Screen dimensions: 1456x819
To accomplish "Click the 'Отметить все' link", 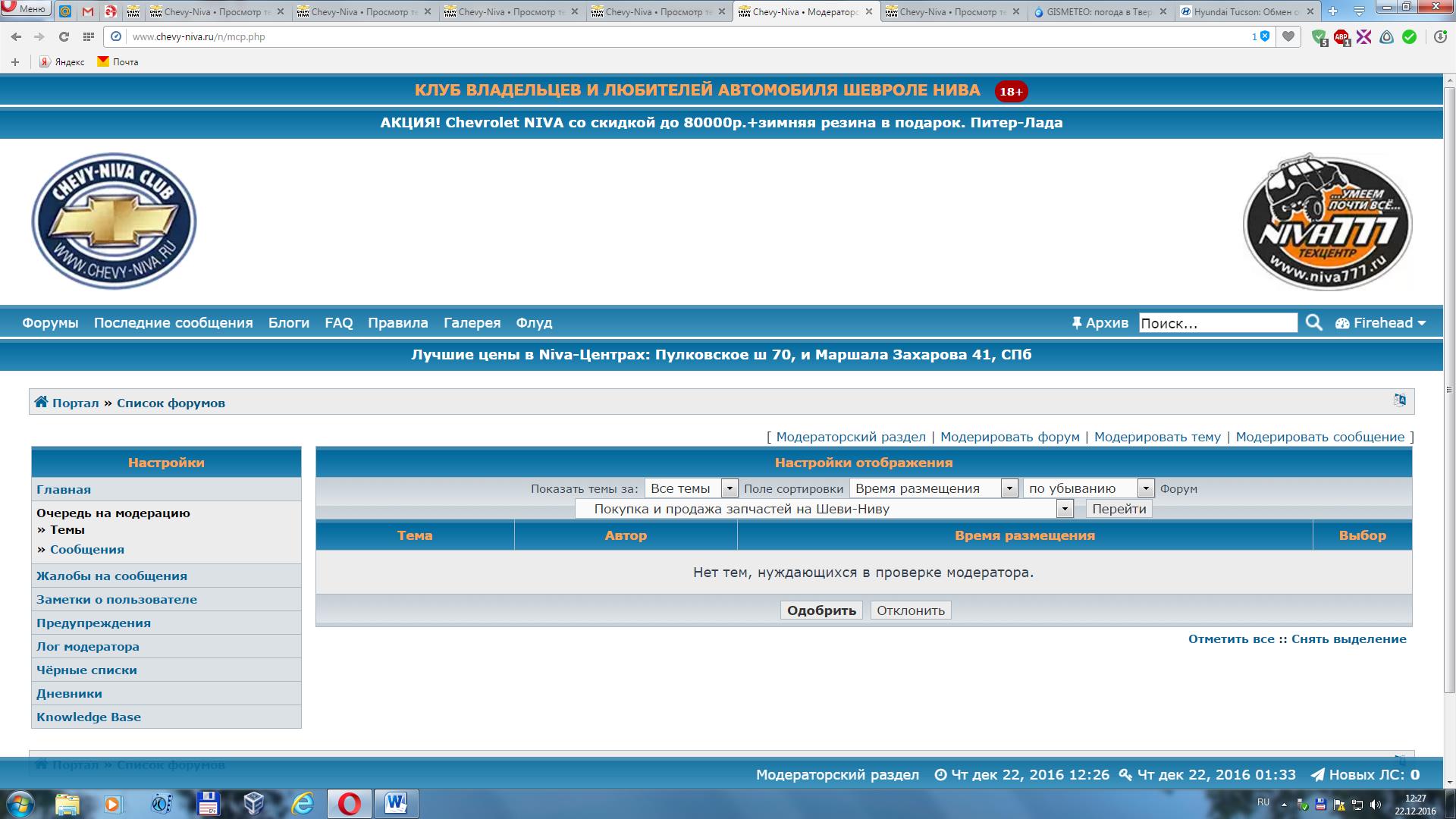I will [x=1231, y=639].
